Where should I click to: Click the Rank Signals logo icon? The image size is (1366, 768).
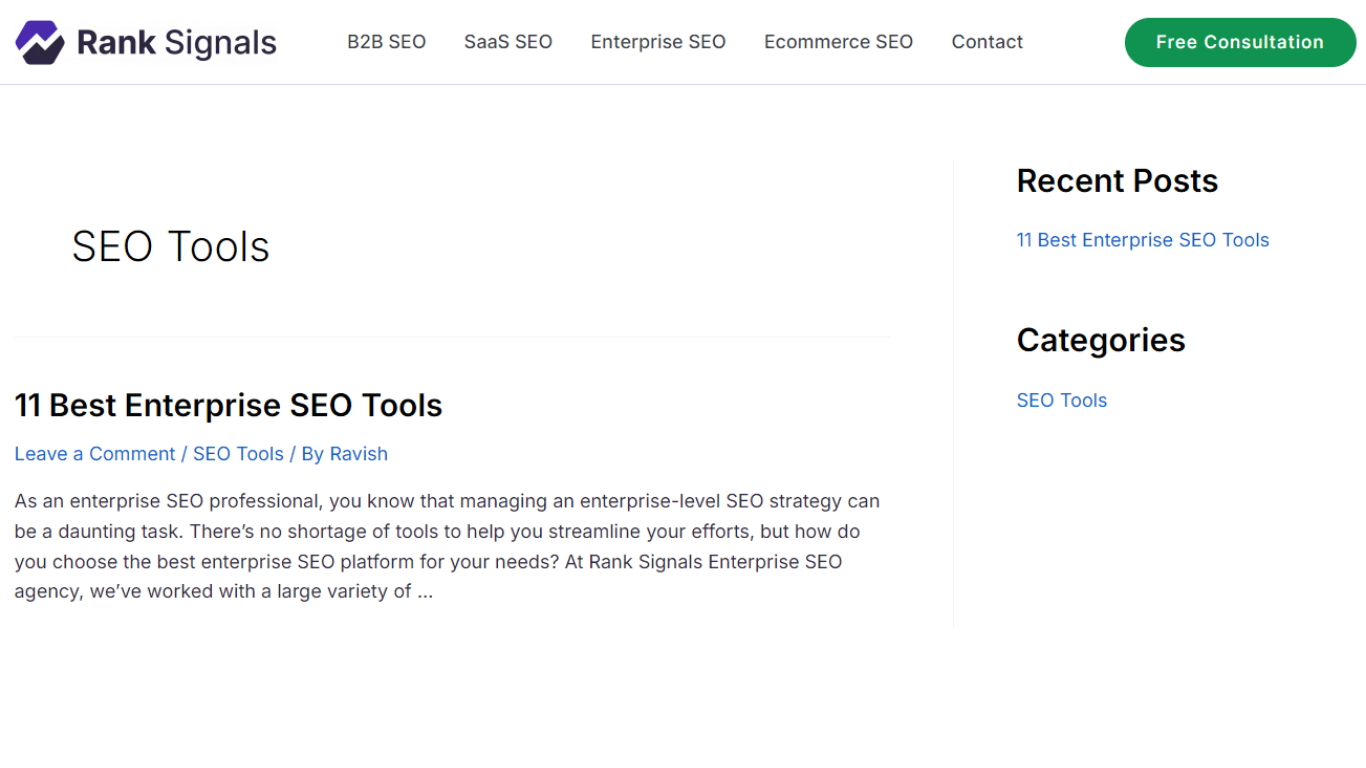pyautogui.click(x=40, y=42)
